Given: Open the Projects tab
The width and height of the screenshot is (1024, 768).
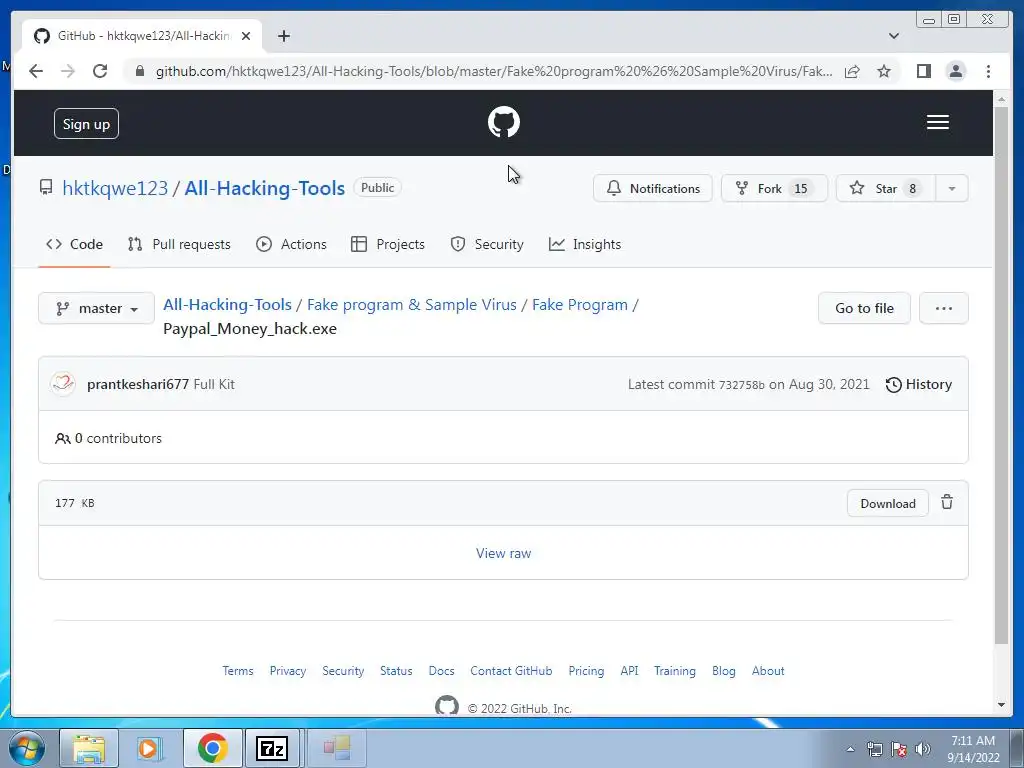Looking at the screenshot, I should point(388,244).
